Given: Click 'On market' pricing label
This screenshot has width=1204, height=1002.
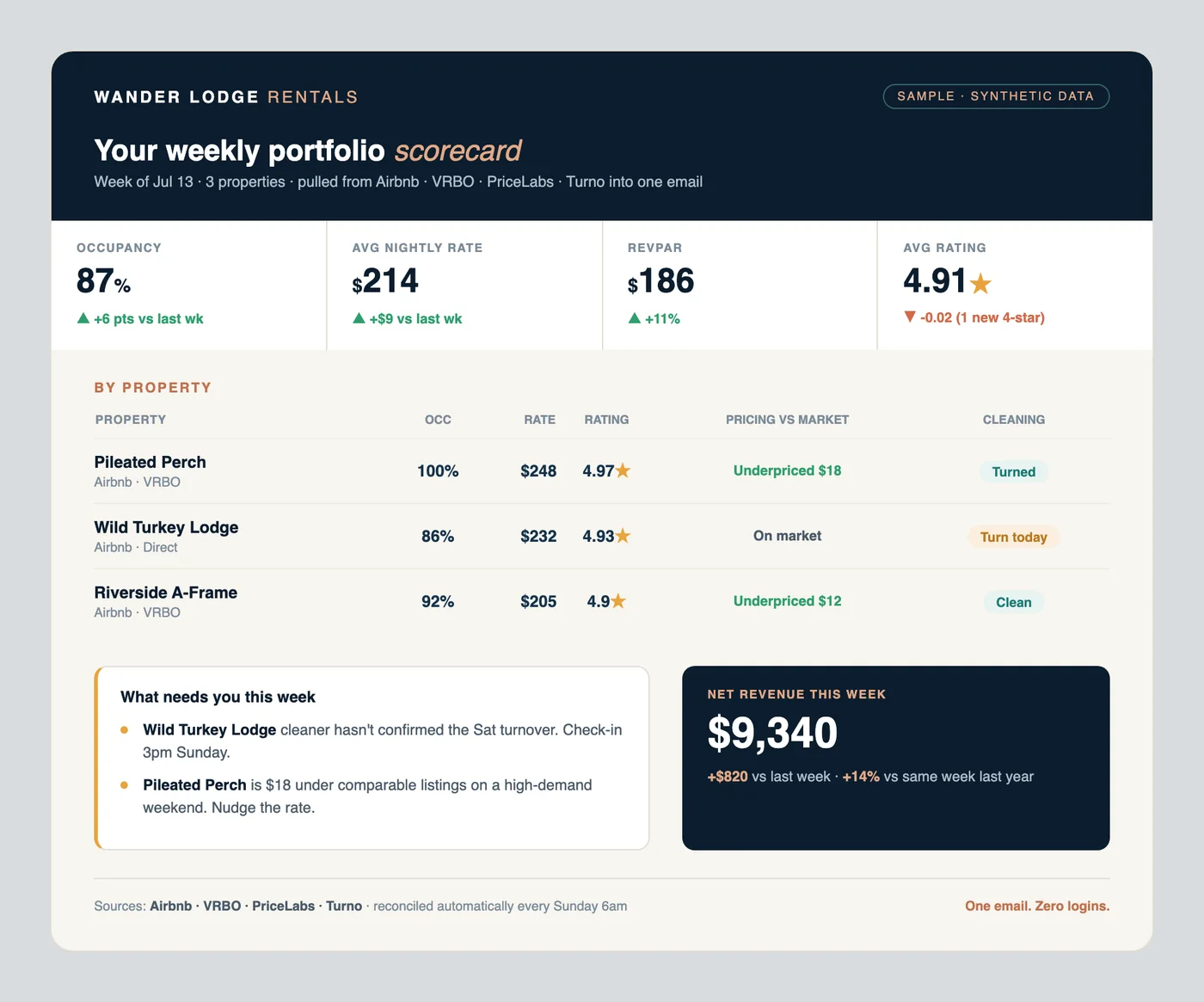Looking at the screenshot, I should tap(787, 536).
